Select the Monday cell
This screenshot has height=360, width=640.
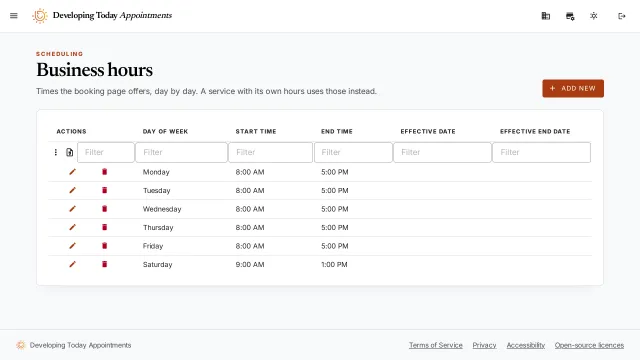click(x=156, y=172)
